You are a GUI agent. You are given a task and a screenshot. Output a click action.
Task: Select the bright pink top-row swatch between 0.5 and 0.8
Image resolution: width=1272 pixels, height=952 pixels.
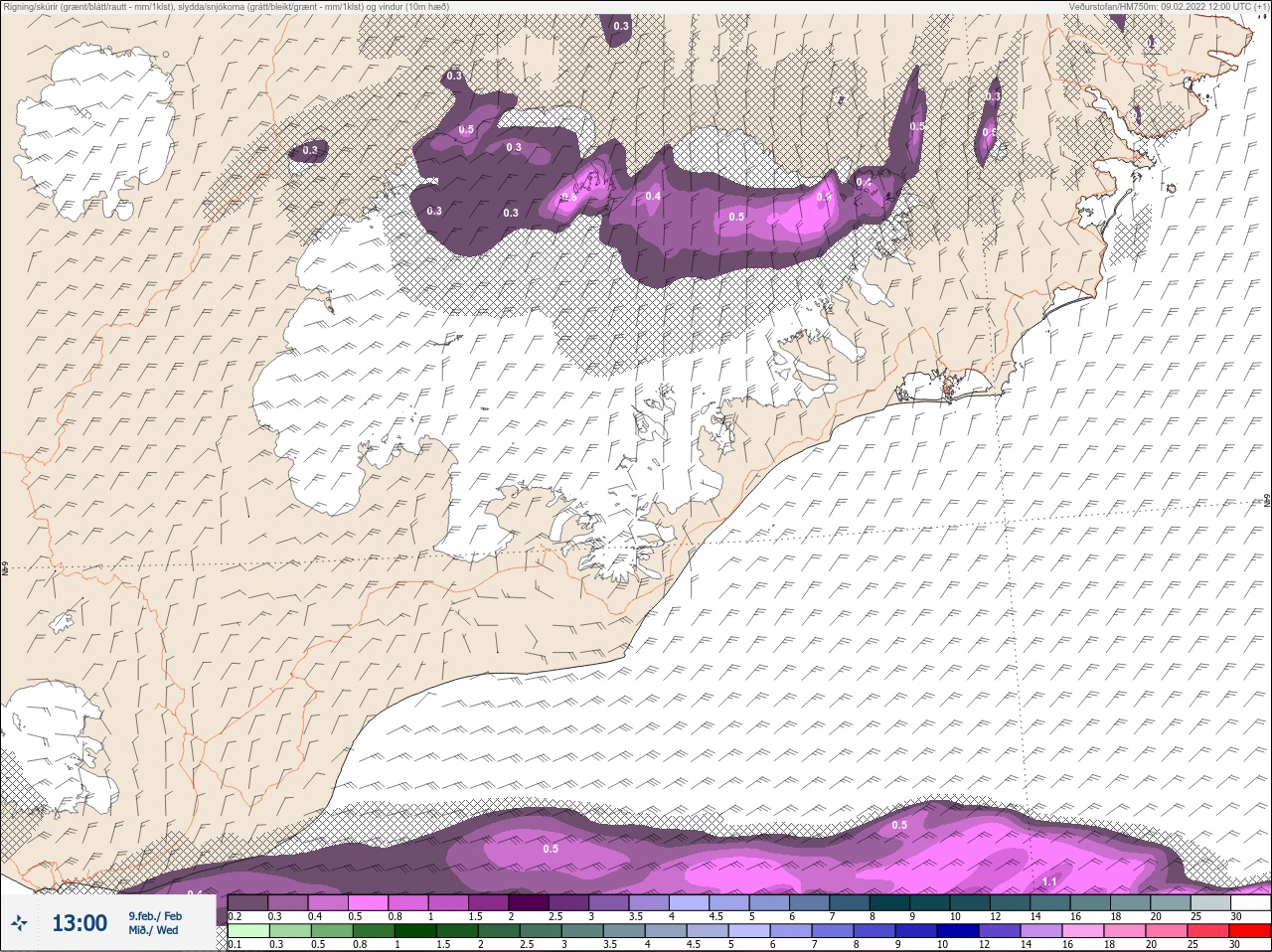[369, 902]
